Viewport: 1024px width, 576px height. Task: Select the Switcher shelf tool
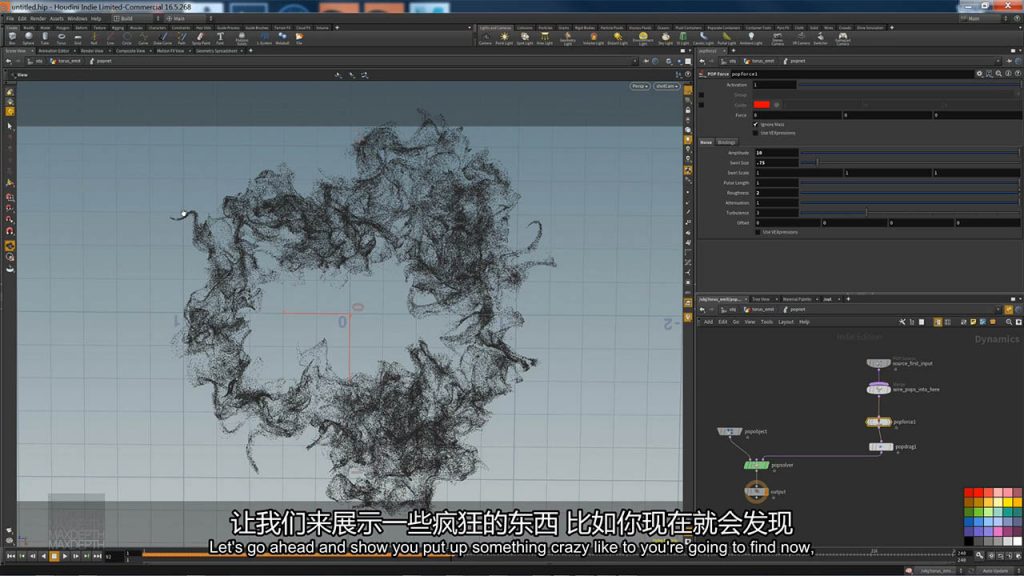(x=821, y=39)
